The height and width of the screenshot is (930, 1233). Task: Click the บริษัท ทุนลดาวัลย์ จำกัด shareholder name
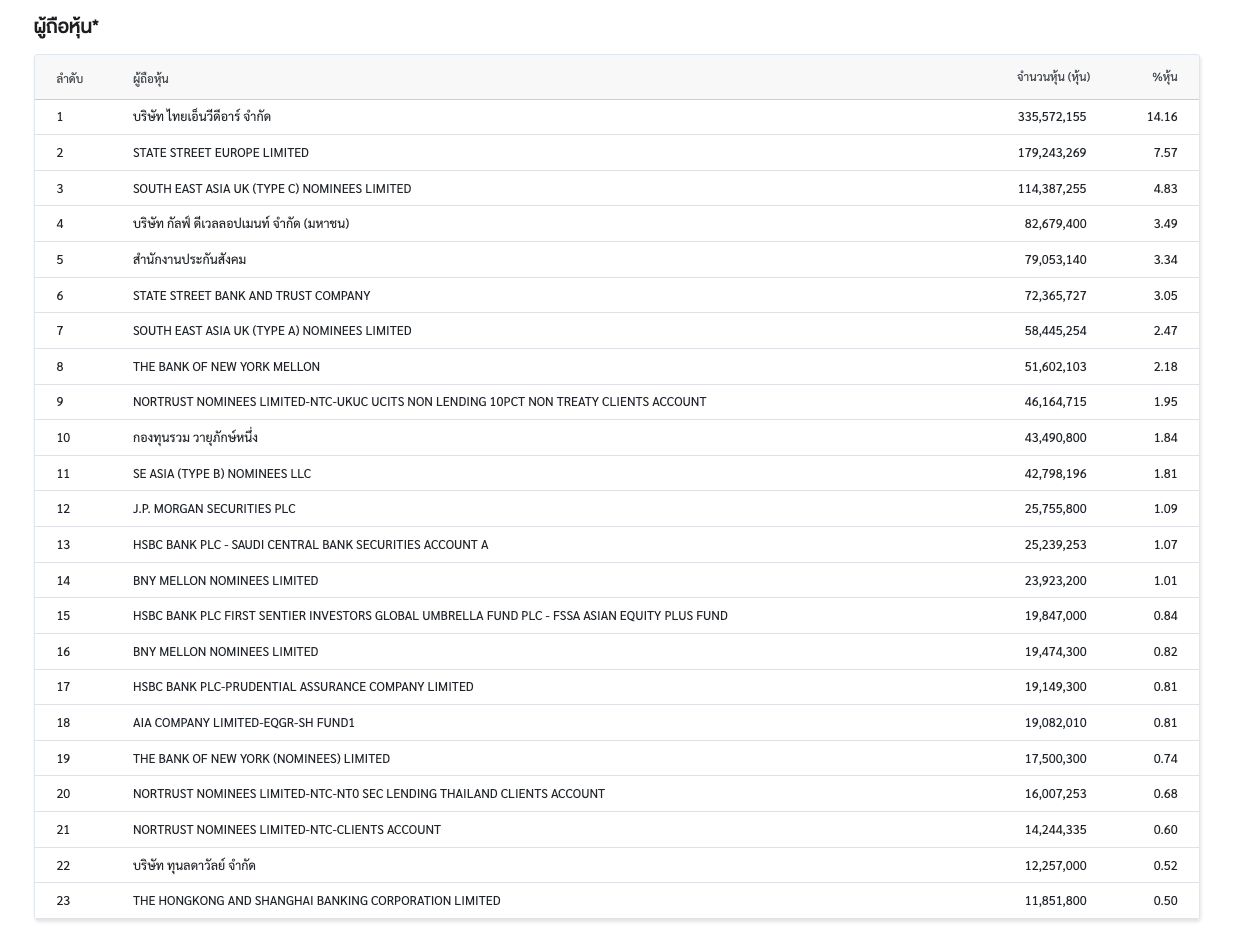click(194, 865)
